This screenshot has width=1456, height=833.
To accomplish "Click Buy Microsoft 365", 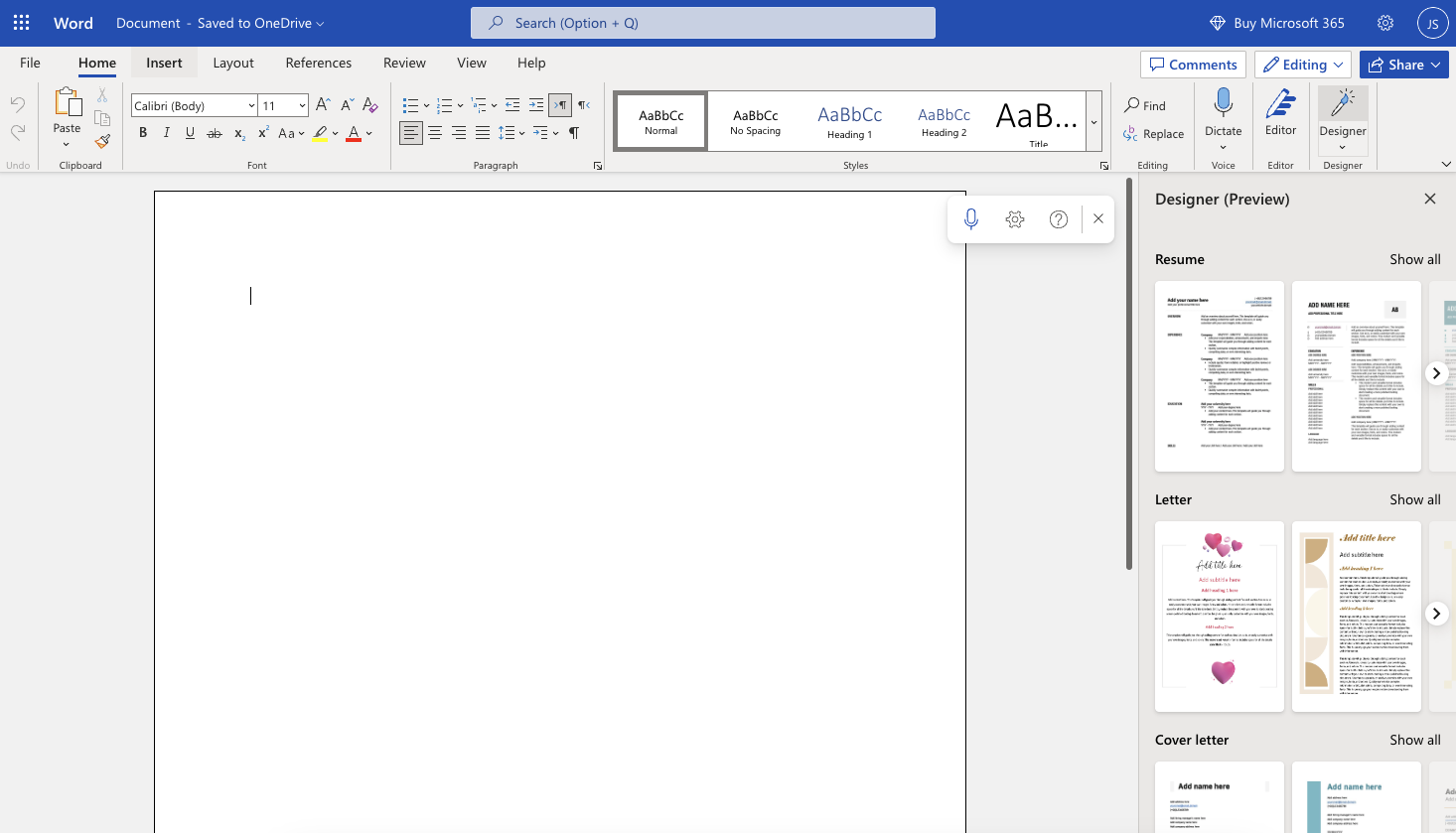I will pos(1276,23).
